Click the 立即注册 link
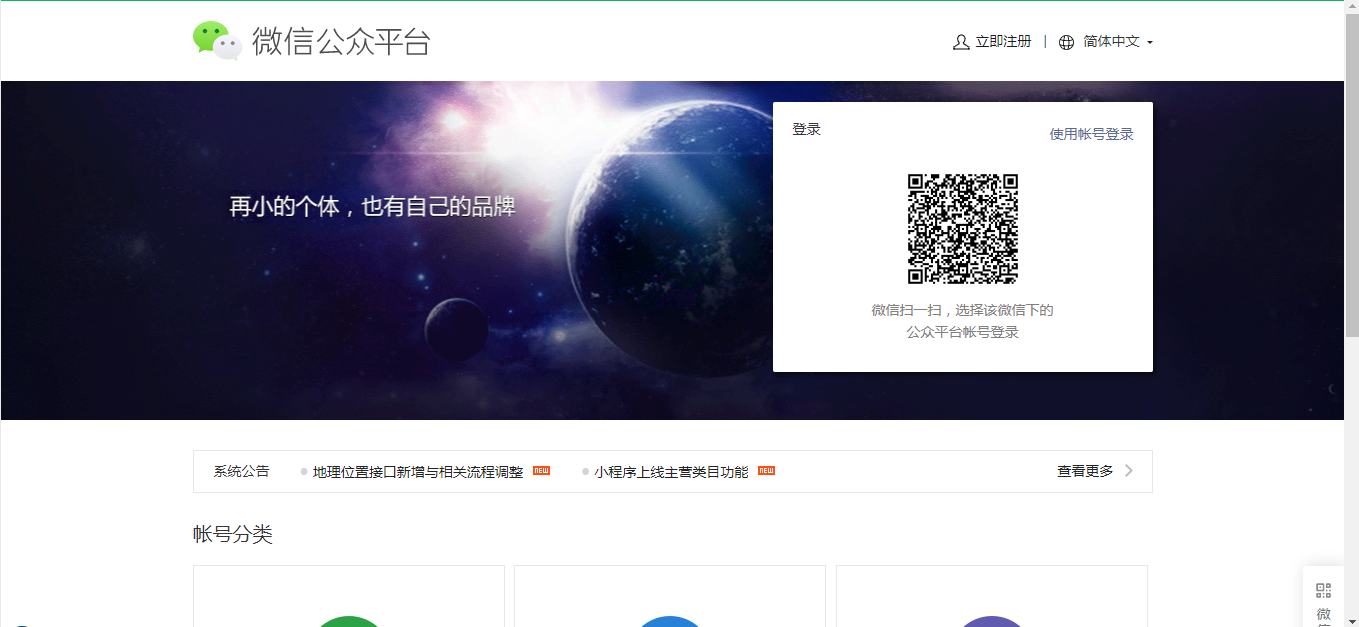1359x627 pixels. (x=1003, y=42)
